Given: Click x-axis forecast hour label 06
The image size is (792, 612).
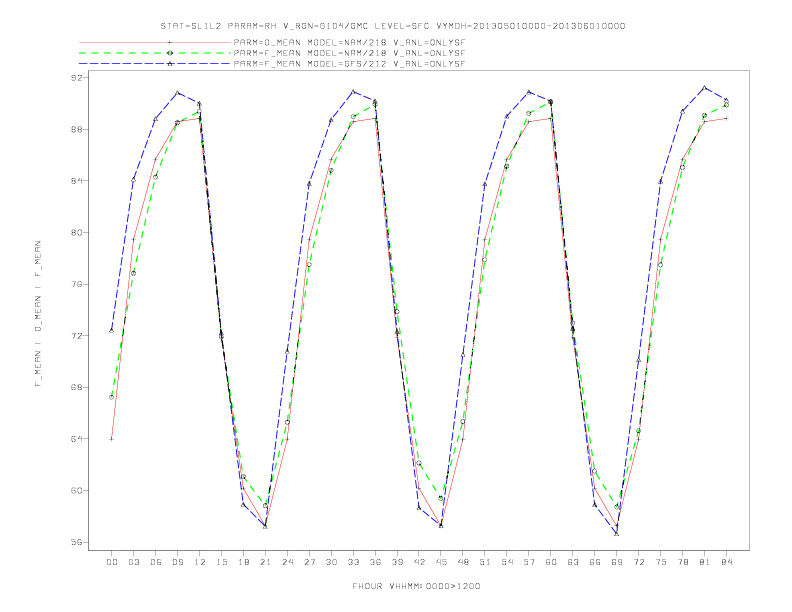Looking at the screenshot, I should (156, 562).
